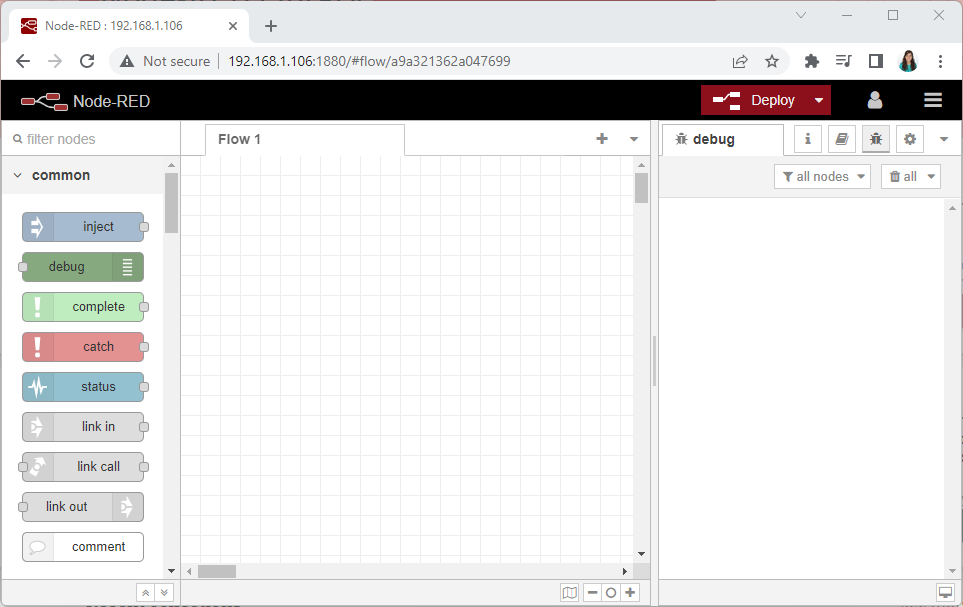Open the help sidebar panel
Viewport: 963px width, 607px height.
[841, 138]
